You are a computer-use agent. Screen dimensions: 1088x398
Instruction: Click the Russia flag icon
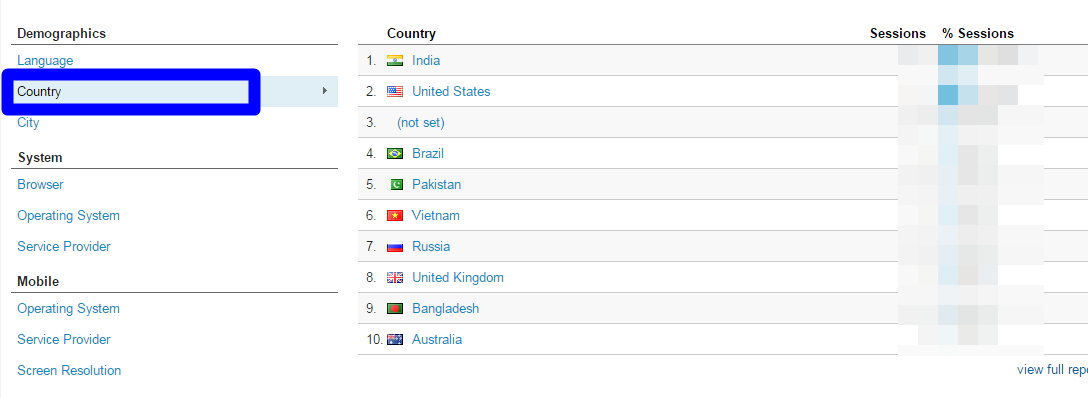[395, 246]
